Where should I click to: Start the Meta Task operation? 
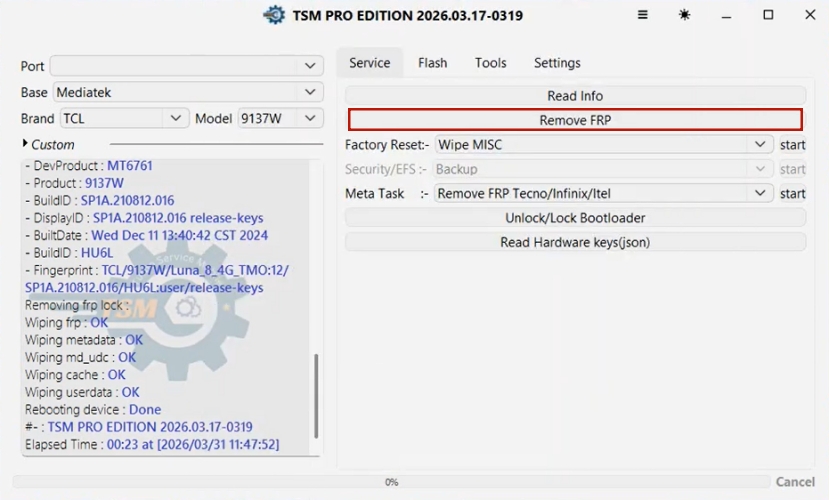point(793,193)
